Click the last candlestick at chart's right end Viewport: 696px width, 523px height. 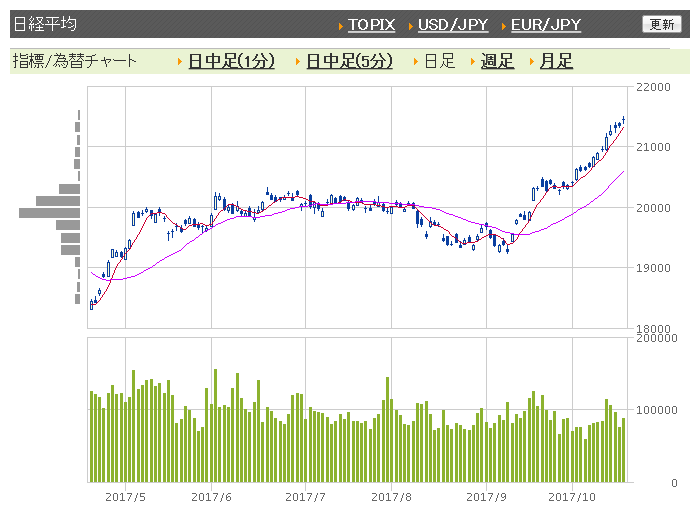pos(624,120)
